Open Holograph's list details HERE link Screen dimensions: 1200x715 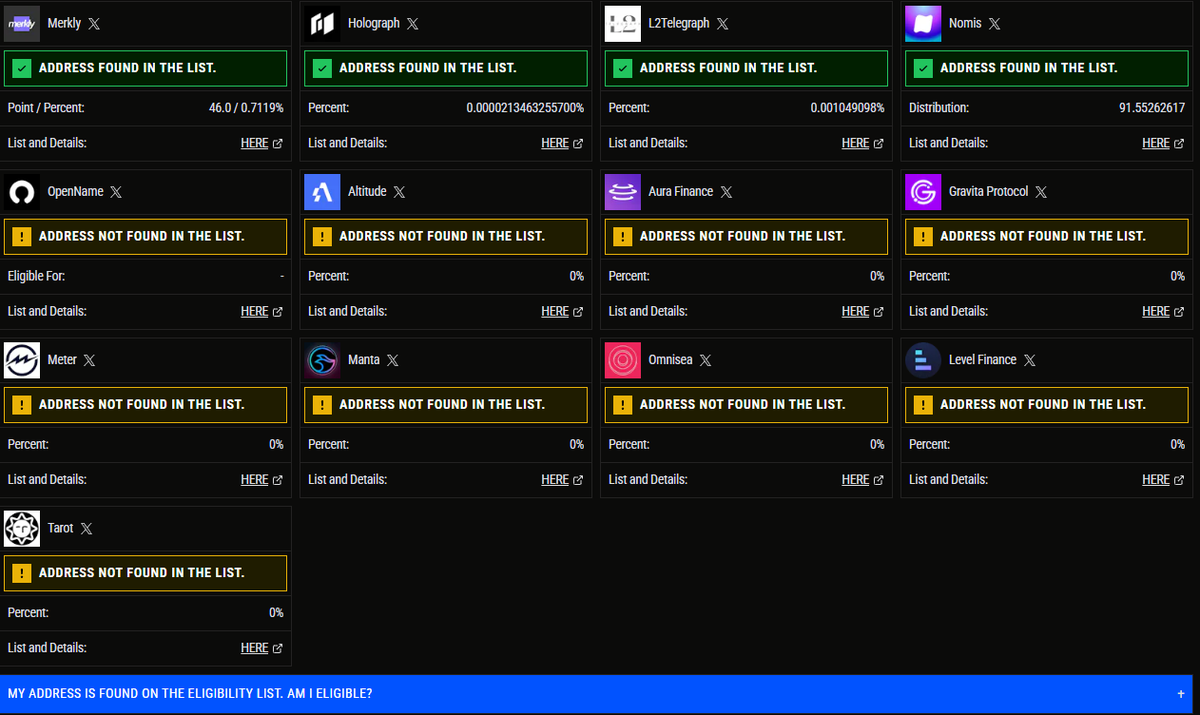(x=562, y=143)
